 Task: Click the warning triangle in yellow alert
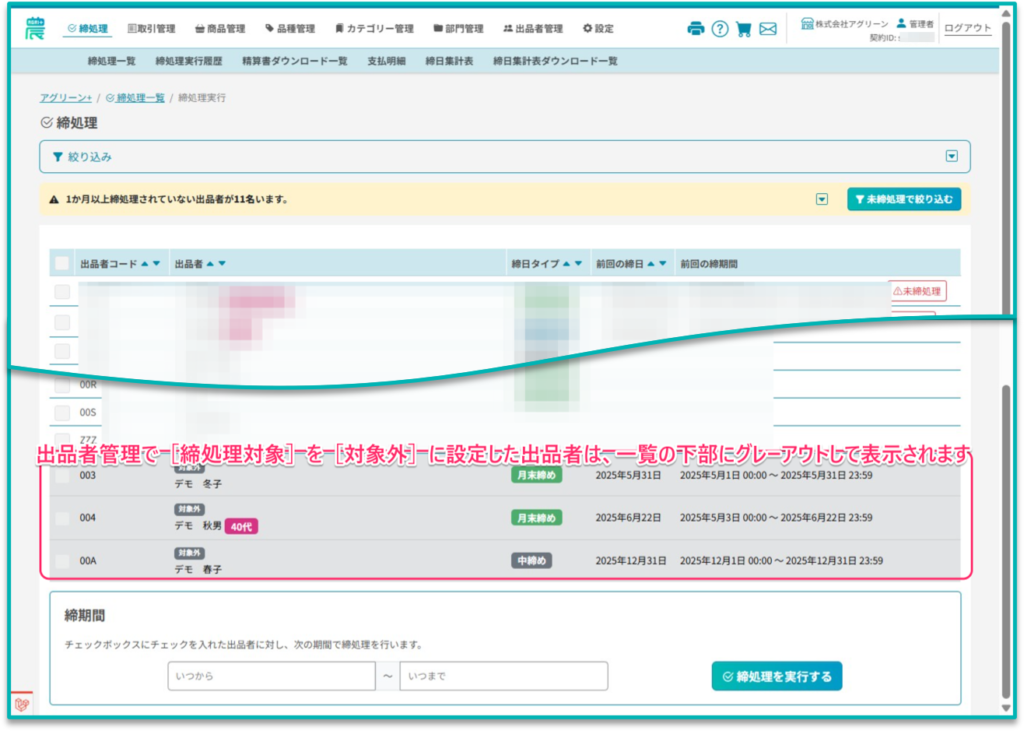(x=54, y=199)
